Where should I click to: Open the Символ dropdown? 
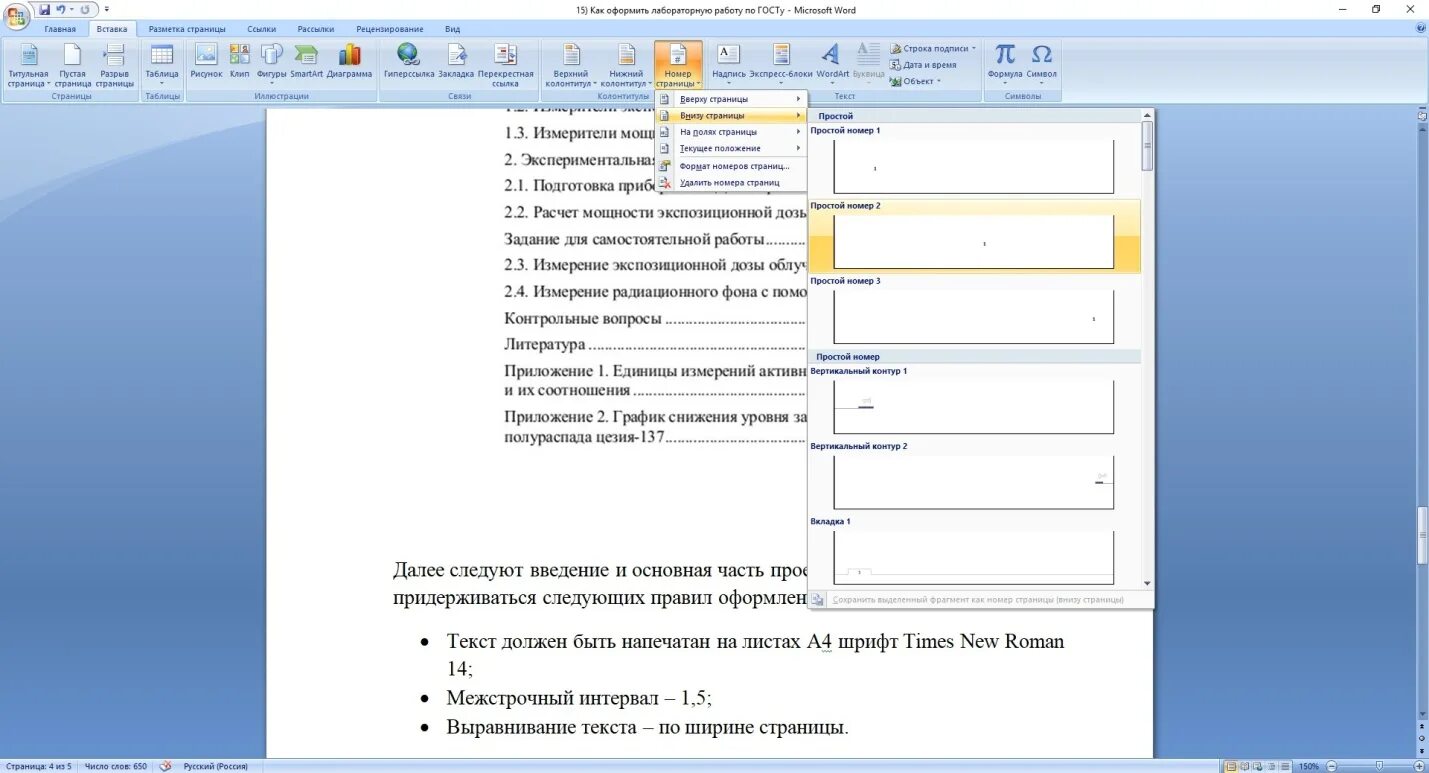pos(1042,66)
